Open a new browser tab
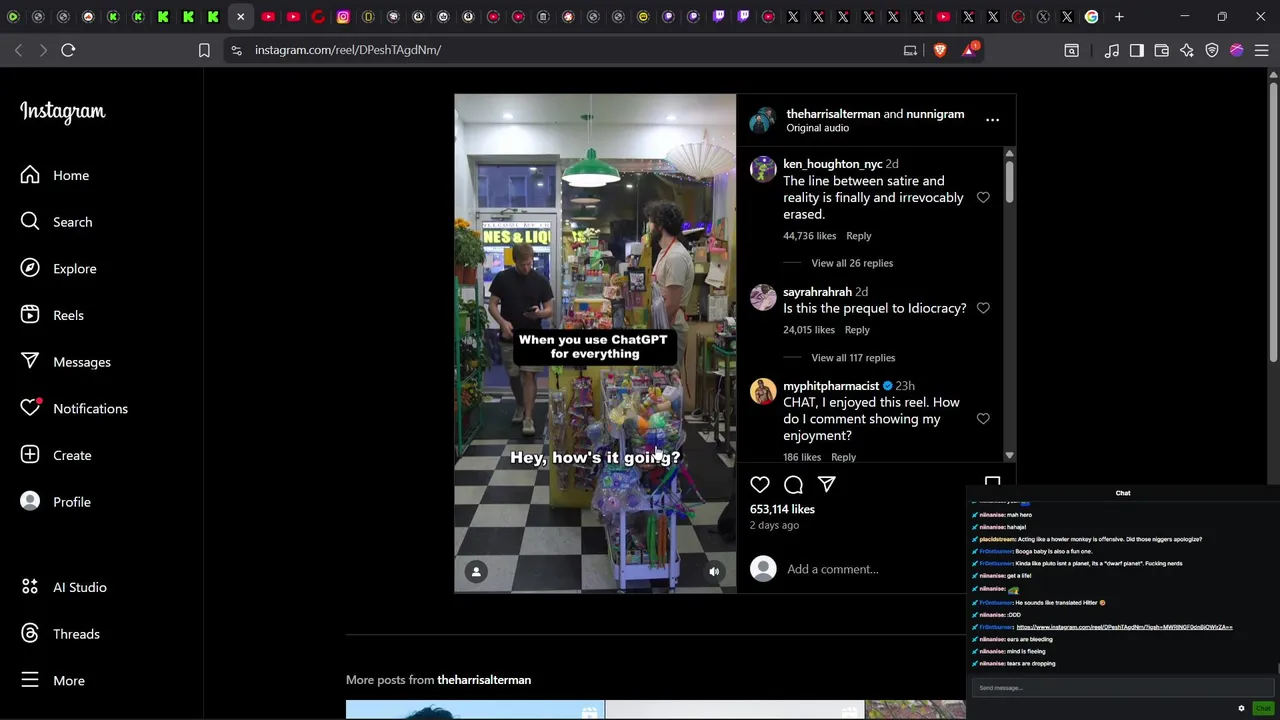 click(x=1118, y=17)
